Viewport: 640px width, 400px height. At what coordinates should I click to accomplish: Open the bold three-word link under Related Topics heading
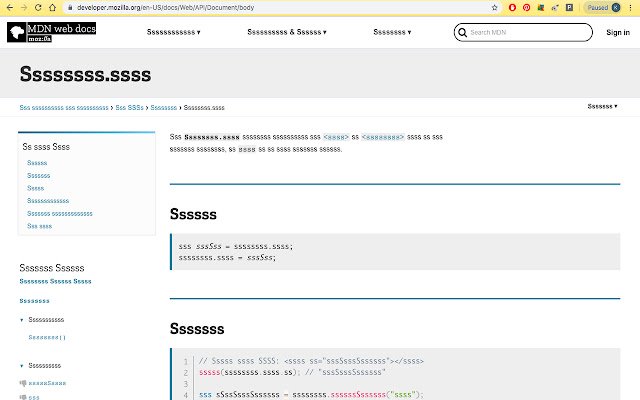(56, 281)
